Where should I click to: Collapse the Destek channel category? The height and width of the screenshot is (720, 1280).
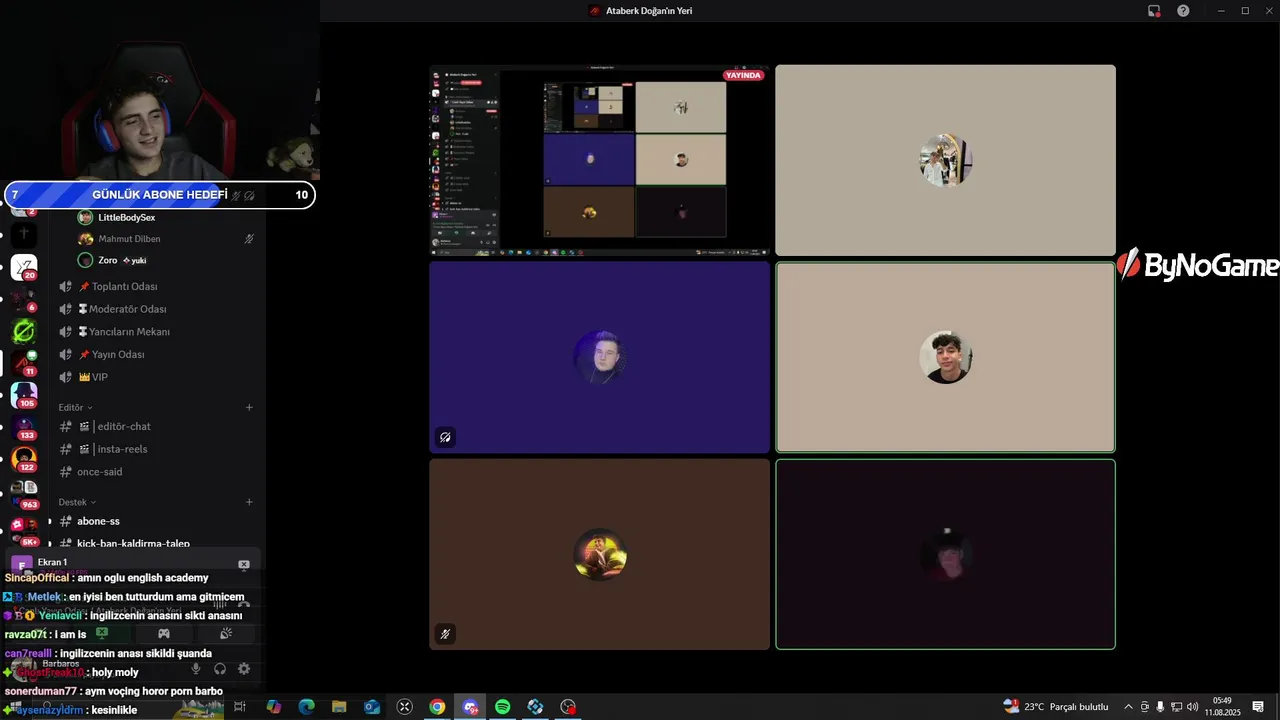[77, 502]
